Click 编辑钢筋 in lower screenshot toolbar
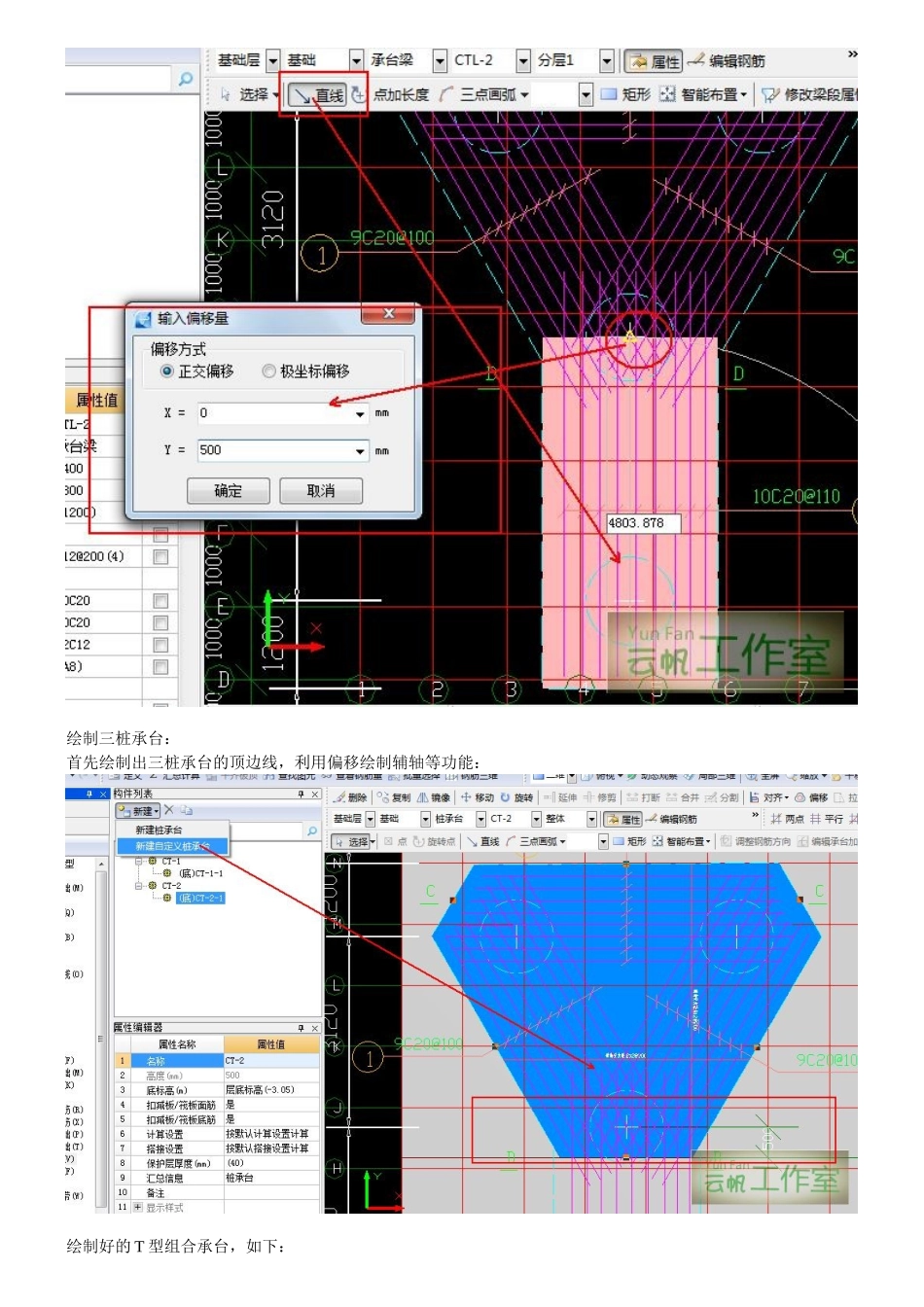The width and height of the screenshot is (924, 1307). pos(671,819)
